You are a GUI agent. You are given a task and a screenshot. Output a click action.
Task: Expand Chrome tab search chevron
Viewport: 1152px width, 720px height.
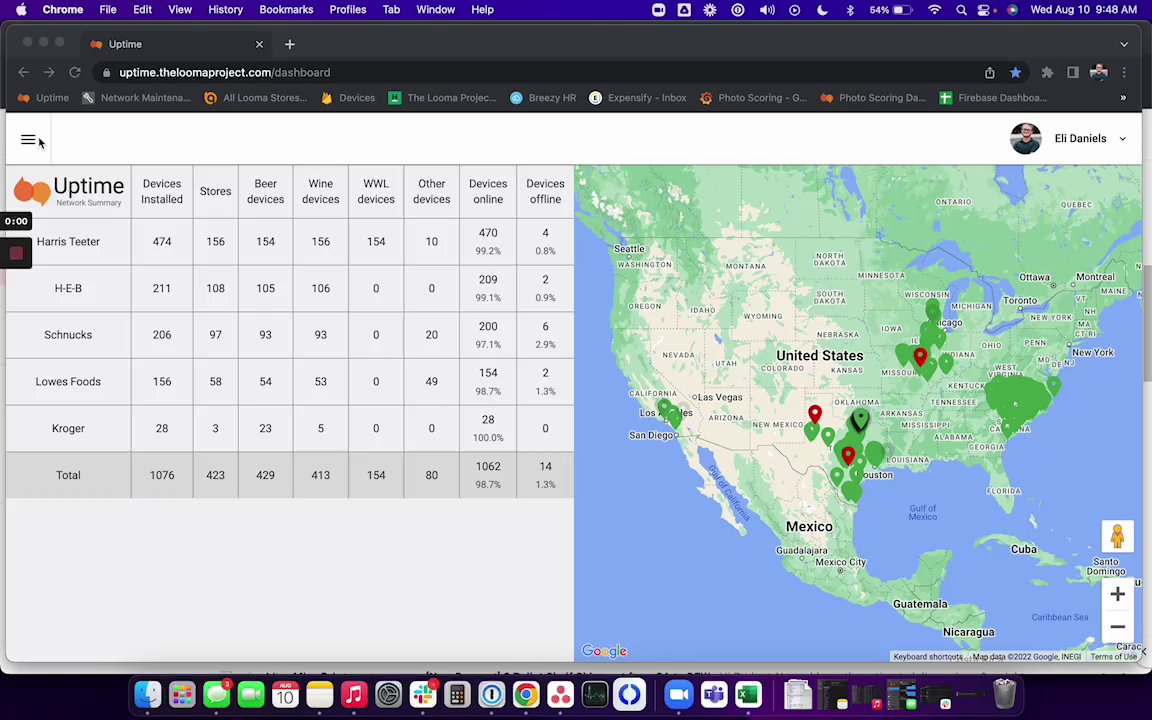point(1124,44)
